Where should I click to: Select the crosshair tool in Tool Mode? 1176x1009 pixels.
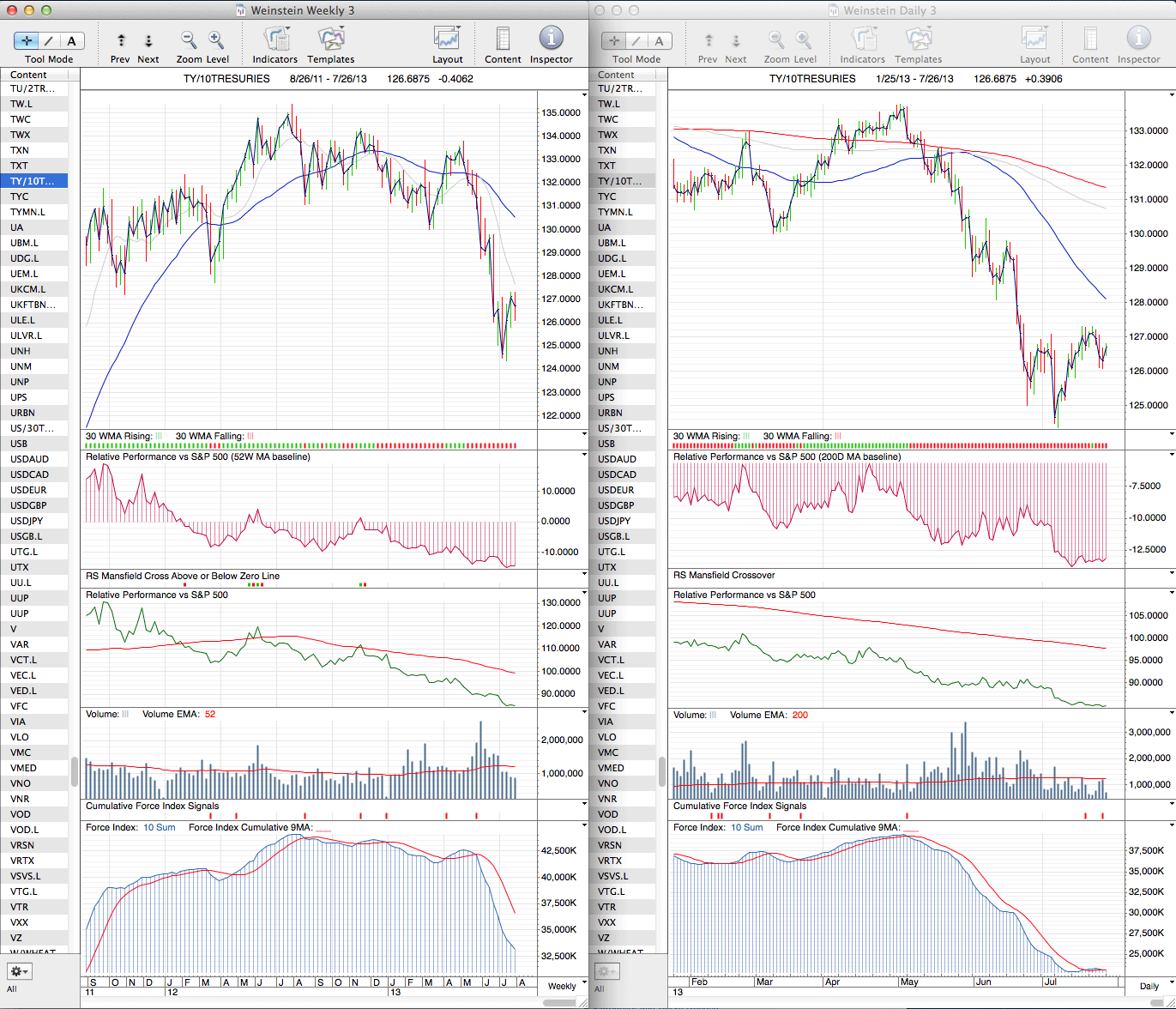tap(27, 41)
